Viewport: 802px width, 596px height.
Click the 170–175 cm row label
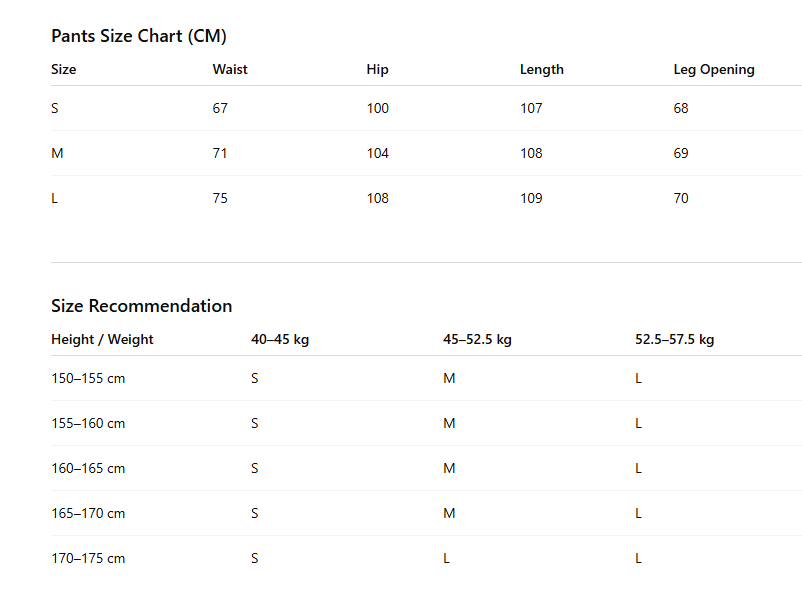[x=88, y=558]
